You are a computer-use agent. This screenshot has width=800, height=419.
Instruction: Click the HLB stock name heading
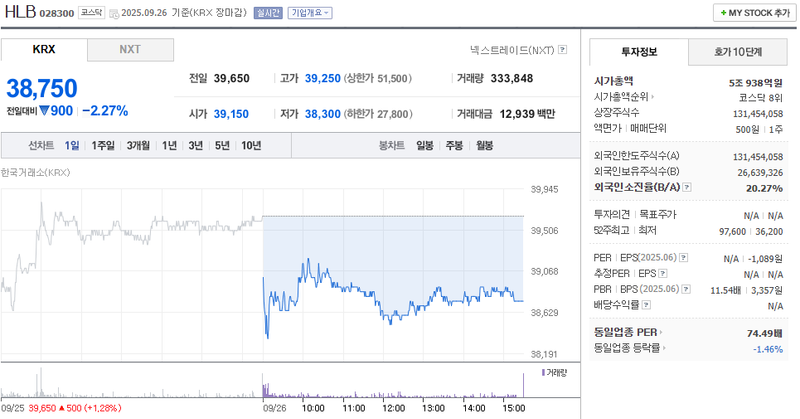click(x=20, y=12)
